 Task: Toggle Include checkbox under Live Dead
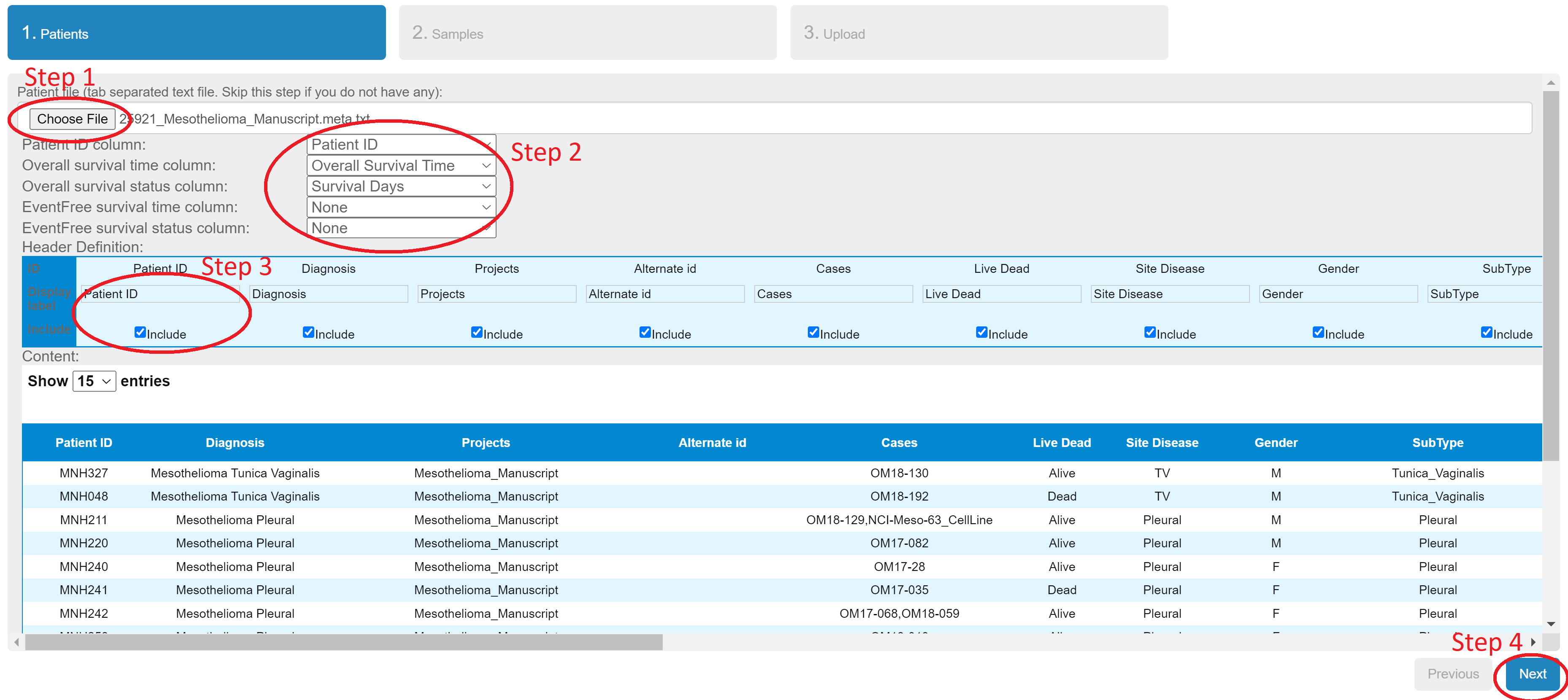pos(981,332)
